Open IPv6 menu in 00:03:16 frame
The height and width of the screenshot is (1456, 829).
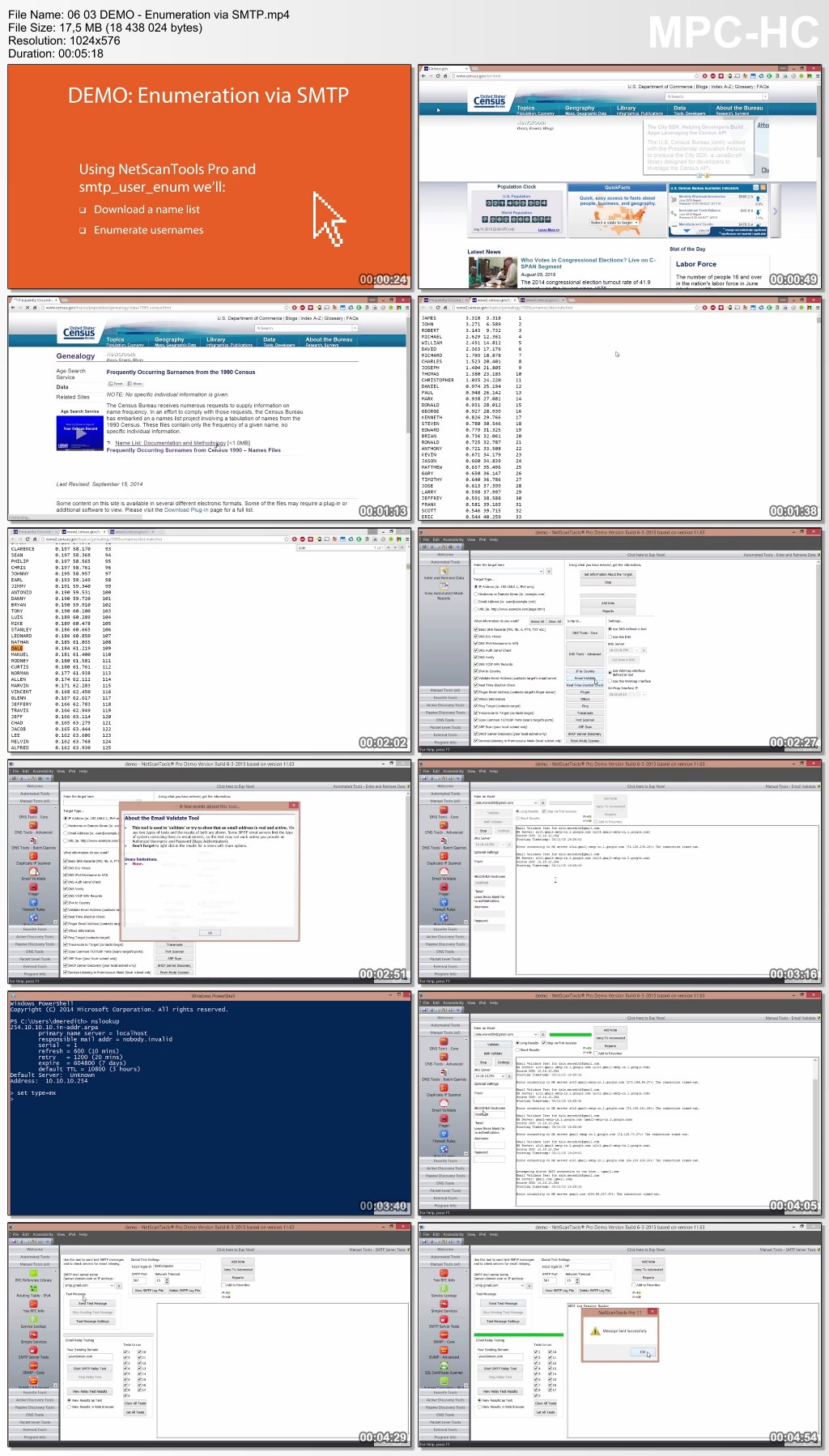(x=483, y=771)
